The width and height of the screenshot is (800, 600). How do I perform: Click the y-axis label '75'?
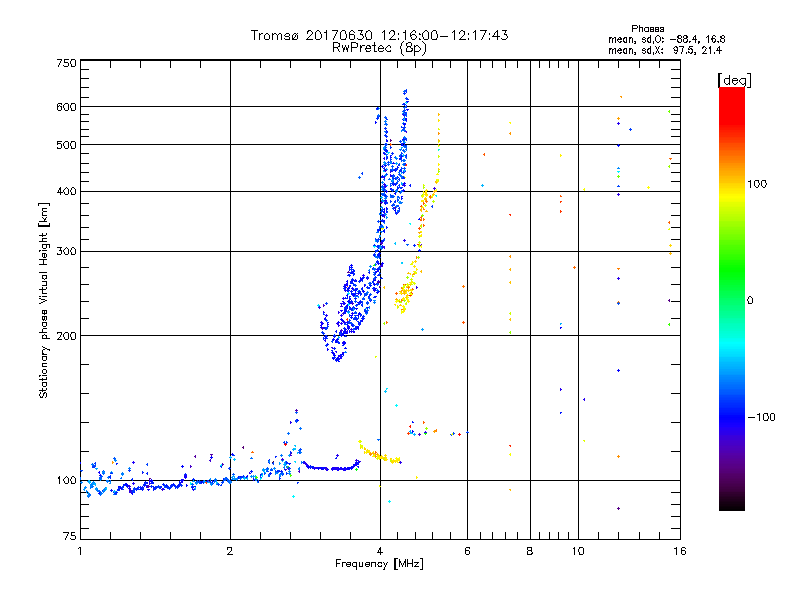point(70,536)
